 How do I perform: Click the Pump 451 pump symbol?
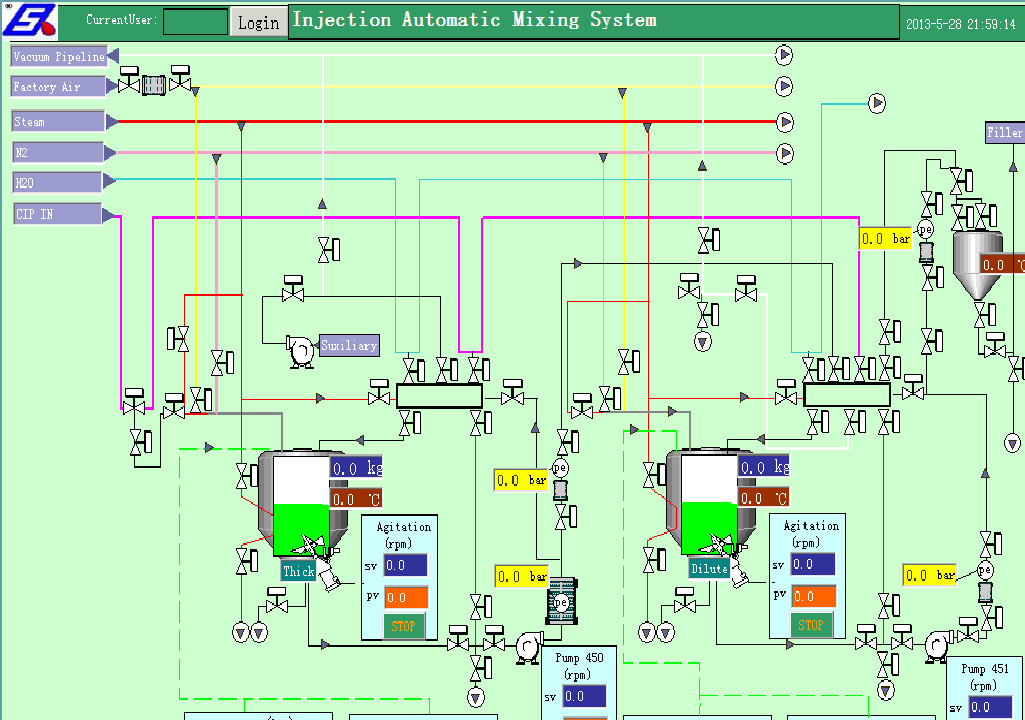tap(936, 646)
